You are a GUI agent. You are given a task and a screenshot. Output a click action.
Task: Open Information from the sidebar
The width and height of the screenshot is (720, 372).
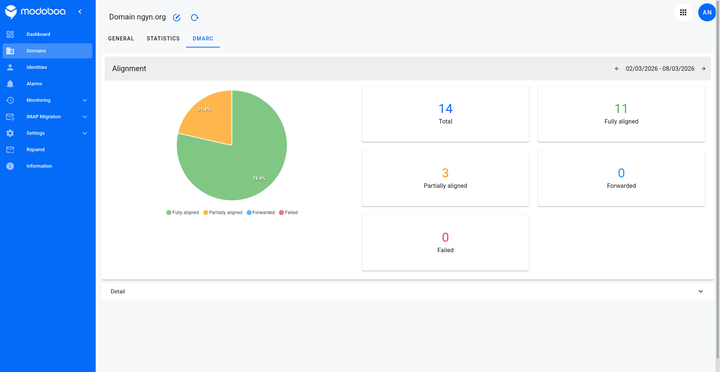pos(47,166)
